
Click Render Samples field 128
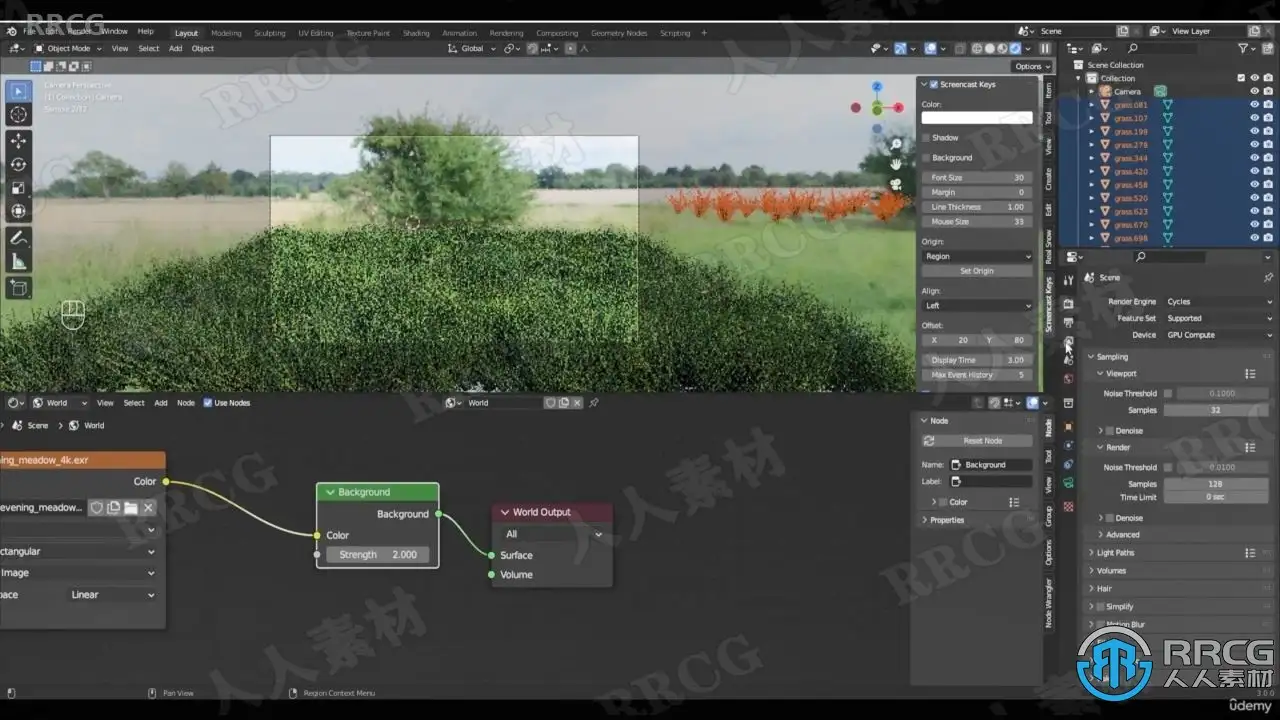click(1218, 484)
